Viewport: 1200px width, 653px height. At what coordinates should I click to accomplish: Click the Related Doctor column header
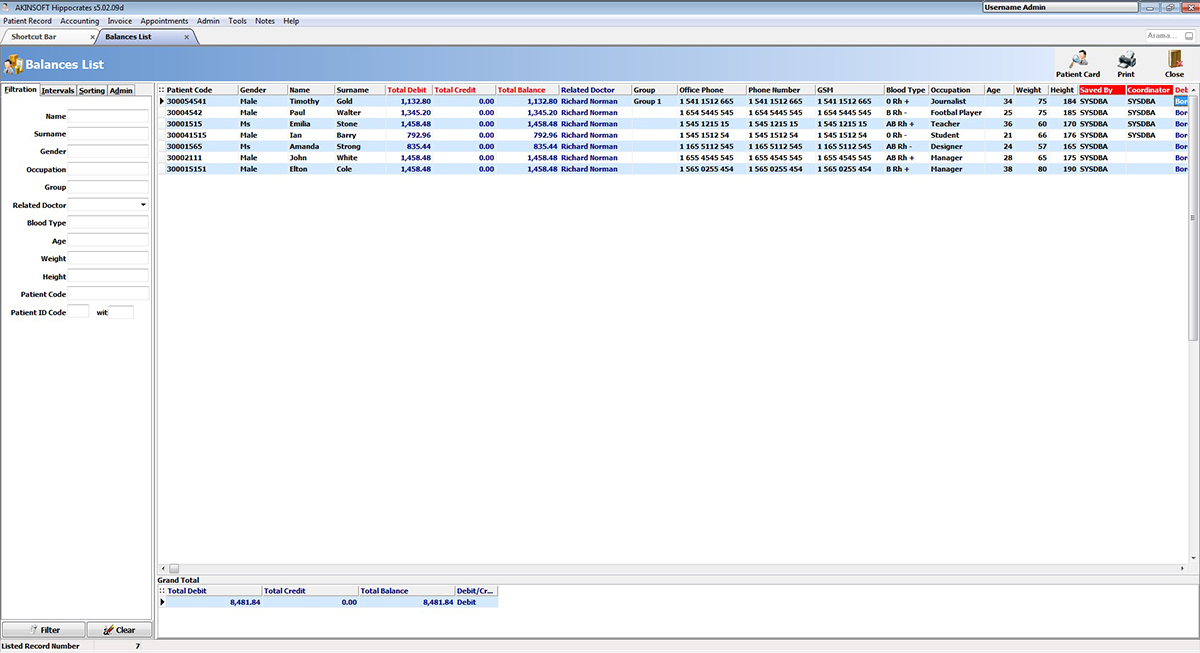point(595,90)
